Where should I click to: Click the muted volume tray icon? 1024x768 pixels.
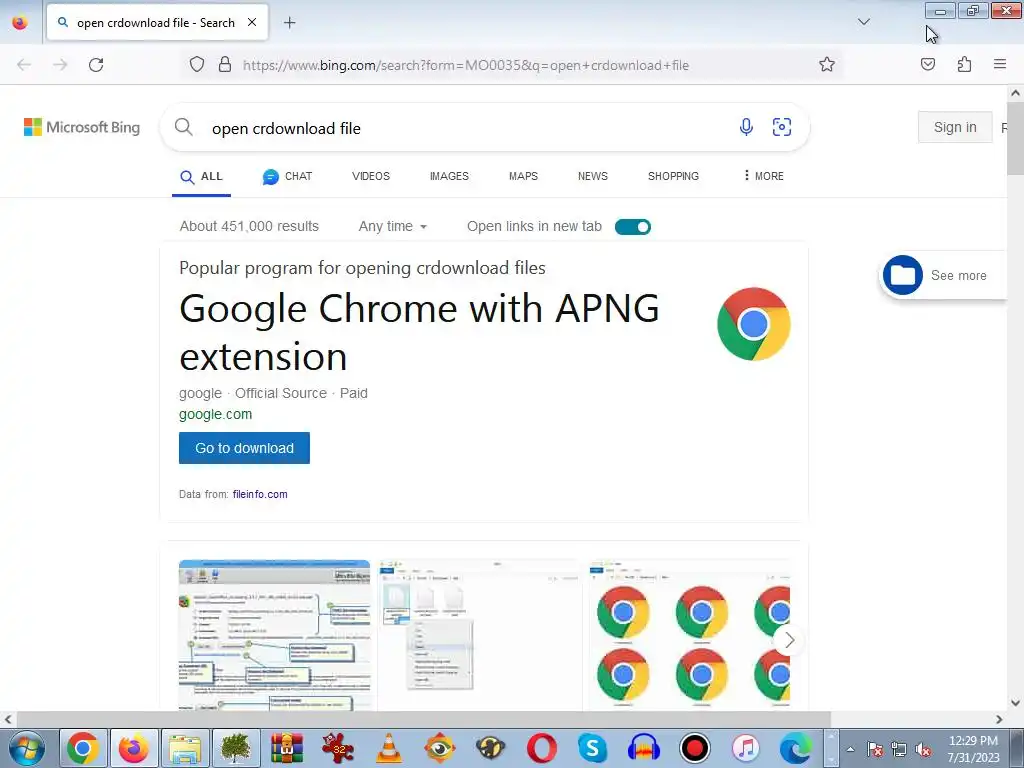click(x=923, y=749)
